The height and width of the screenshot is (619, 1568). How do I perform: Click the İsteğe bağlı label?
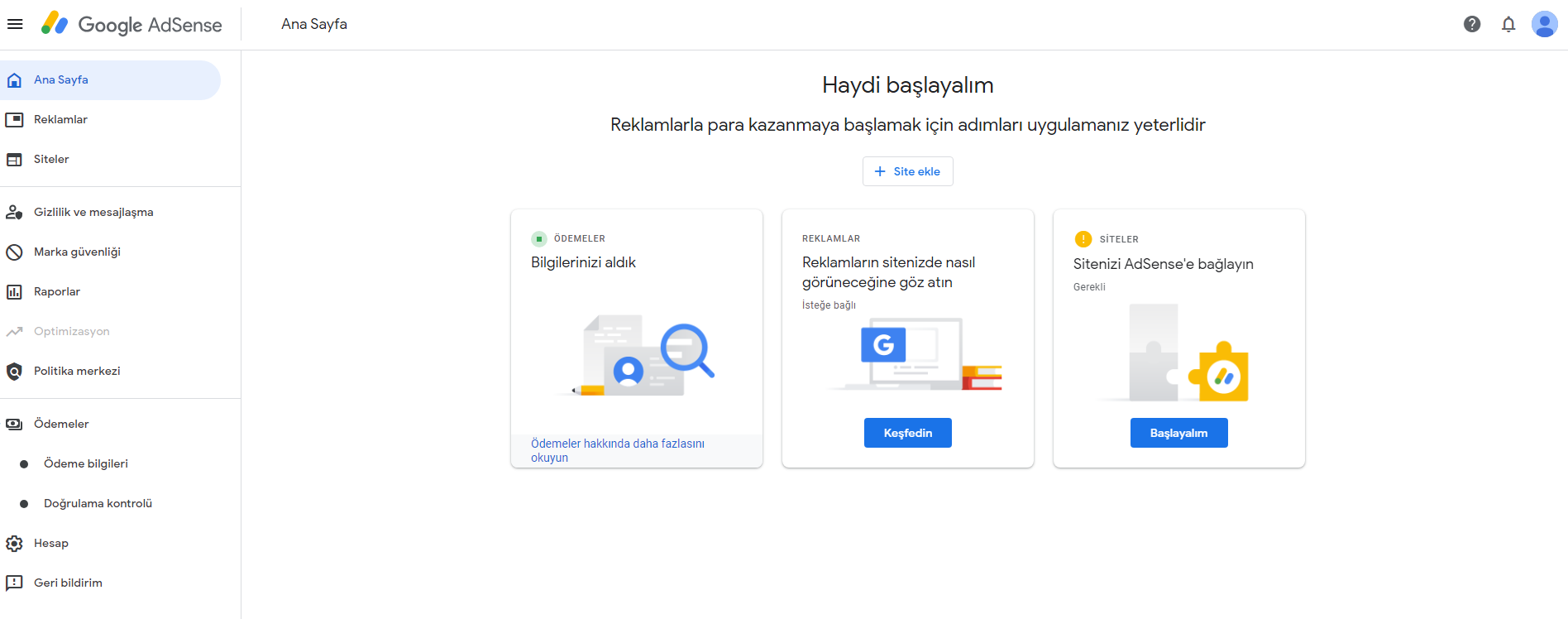click(829, 305)
